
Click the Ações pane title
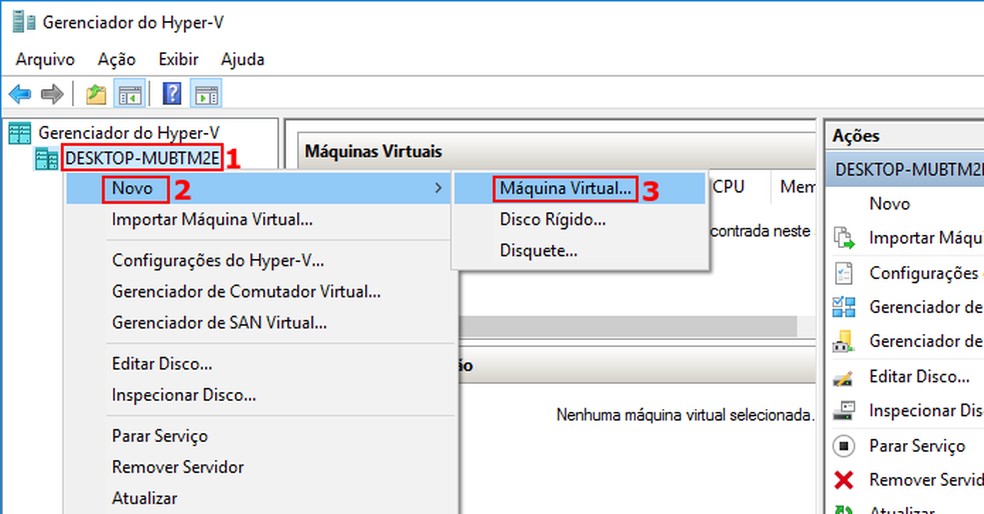(x=856, y=136)
